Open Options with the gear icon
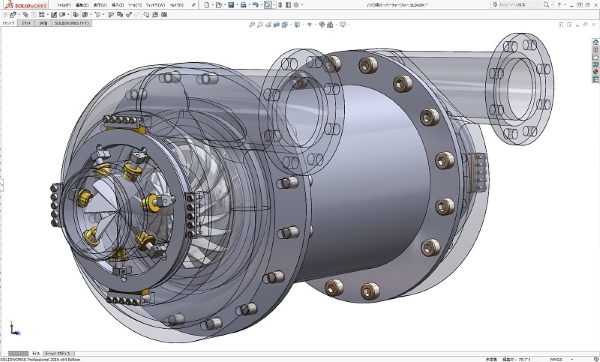Image resolution: width=600 pixels, height=362 pixels. pos(296,5)
